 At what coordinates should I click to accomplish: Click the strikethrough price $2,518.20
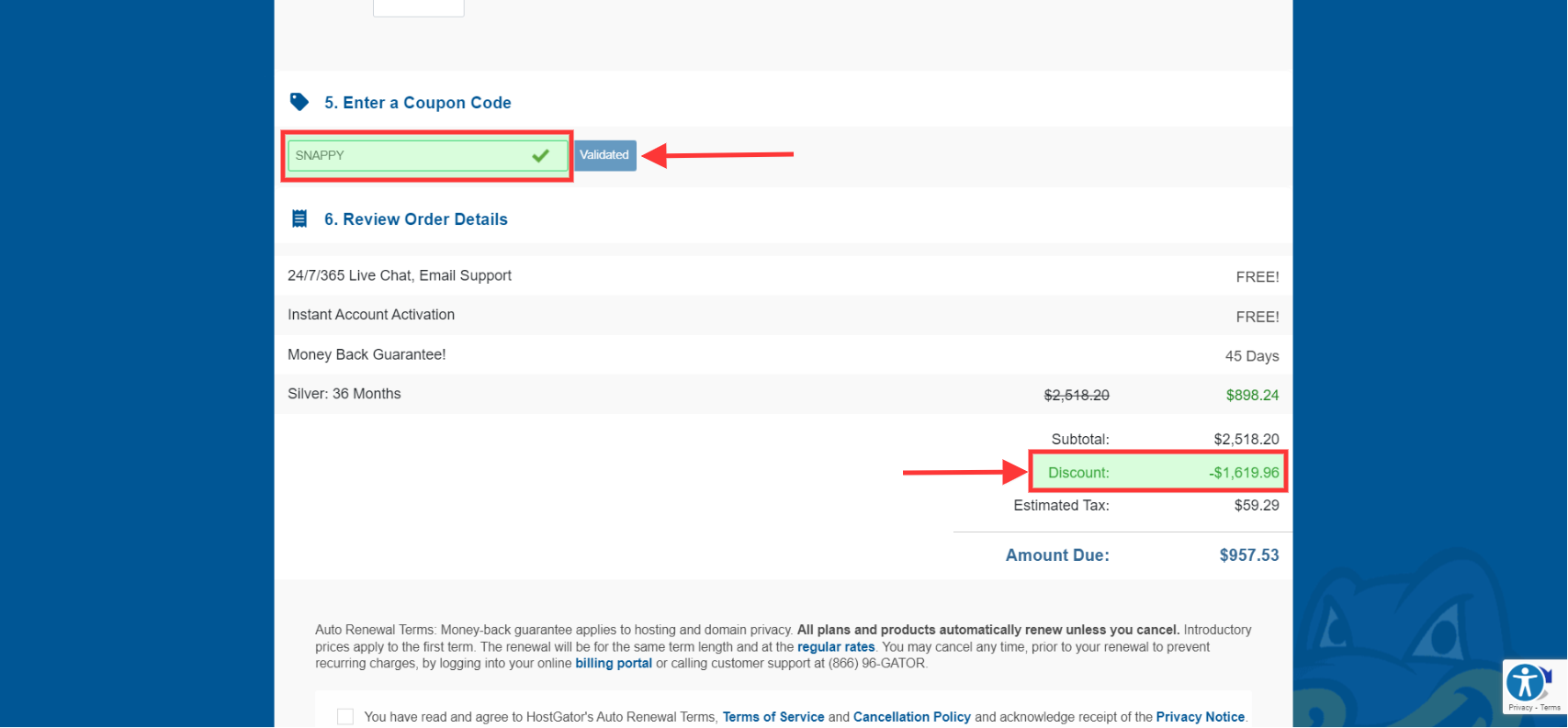1077,396
